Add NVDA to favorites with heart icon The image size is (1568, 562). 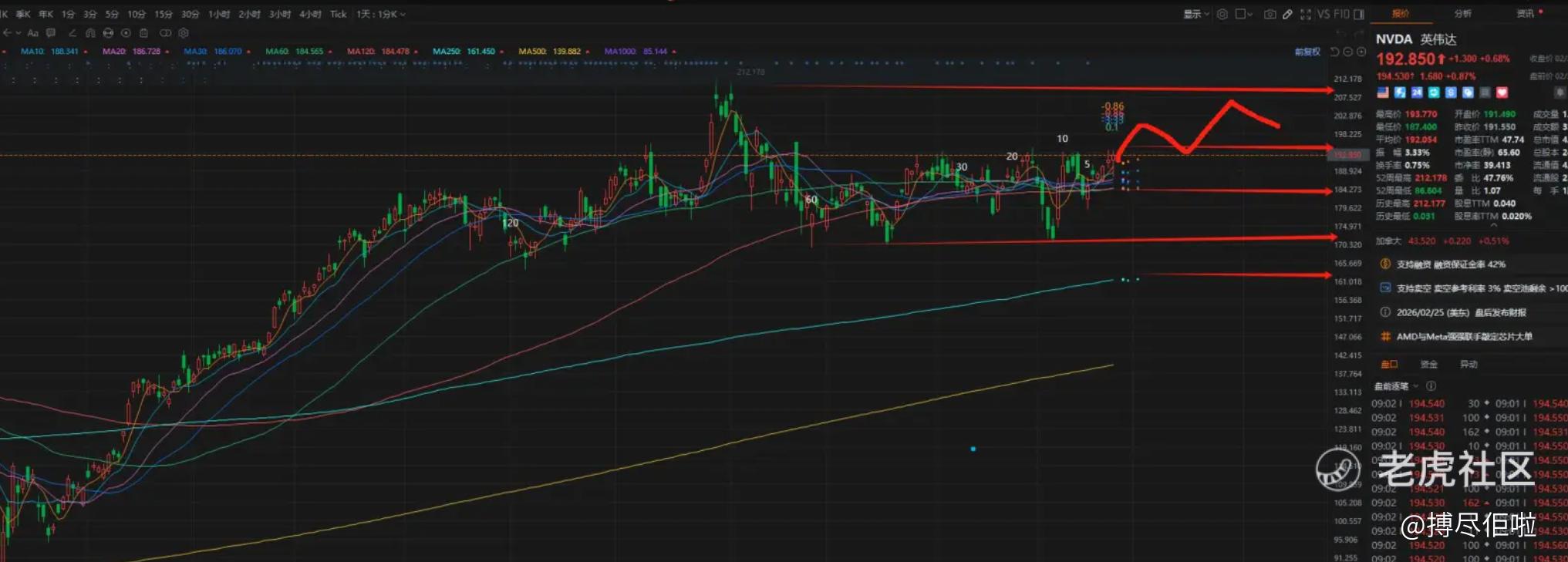[1502, 93]
